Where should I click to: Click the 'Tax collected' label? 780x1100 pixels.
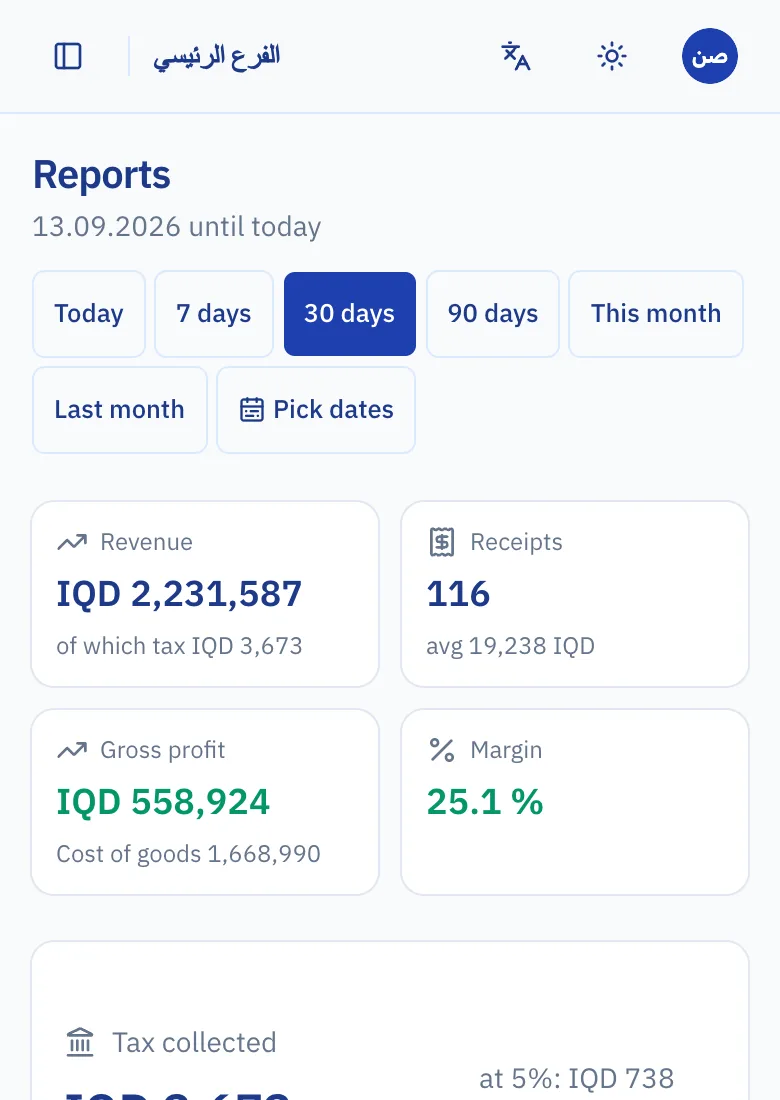(x=194, y=1042)
